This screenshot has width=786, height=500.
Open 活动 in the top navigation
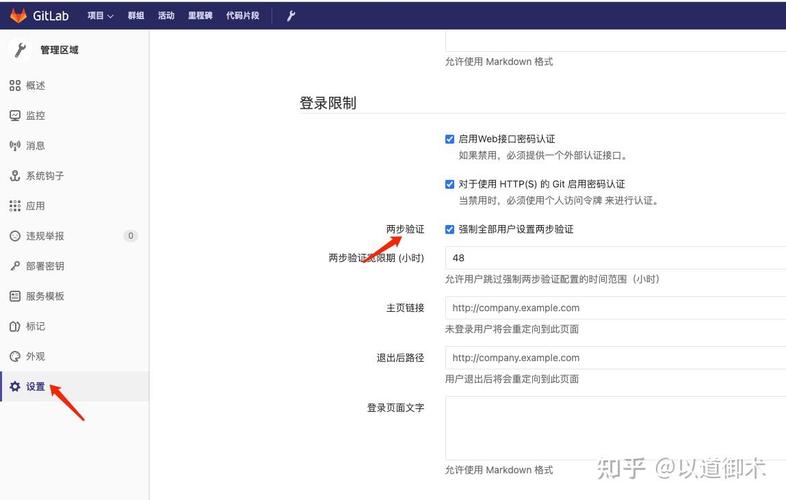(x=166, y=16)
